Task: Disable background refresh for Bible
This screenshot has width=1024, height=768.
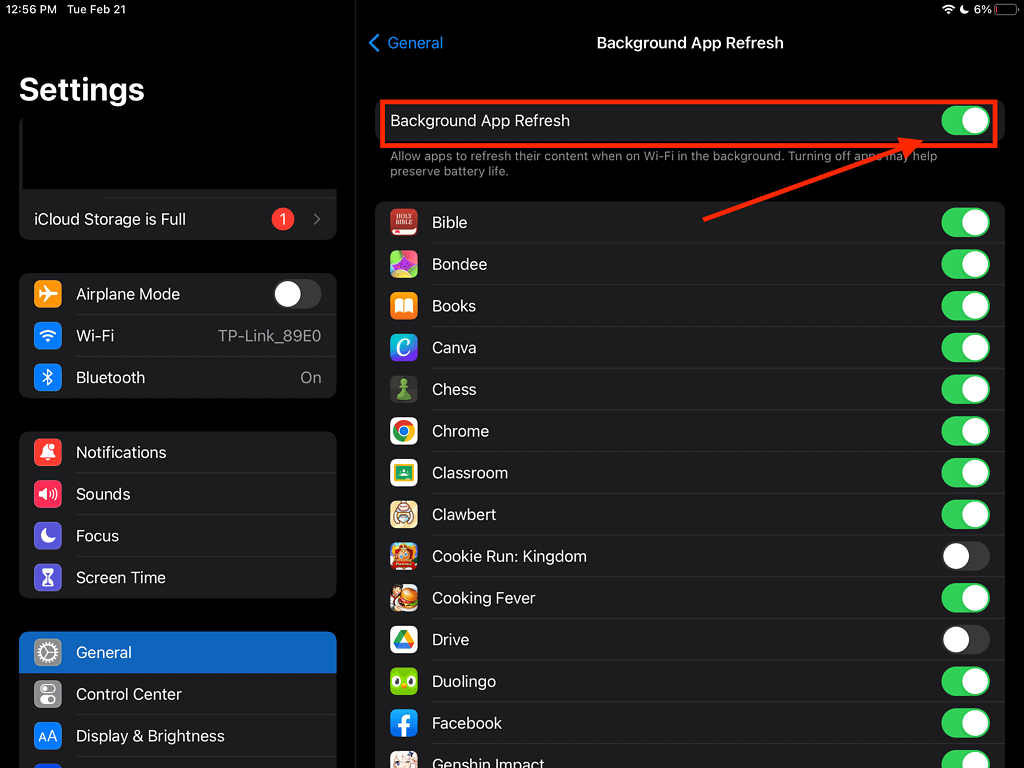Action: (965, 223)
